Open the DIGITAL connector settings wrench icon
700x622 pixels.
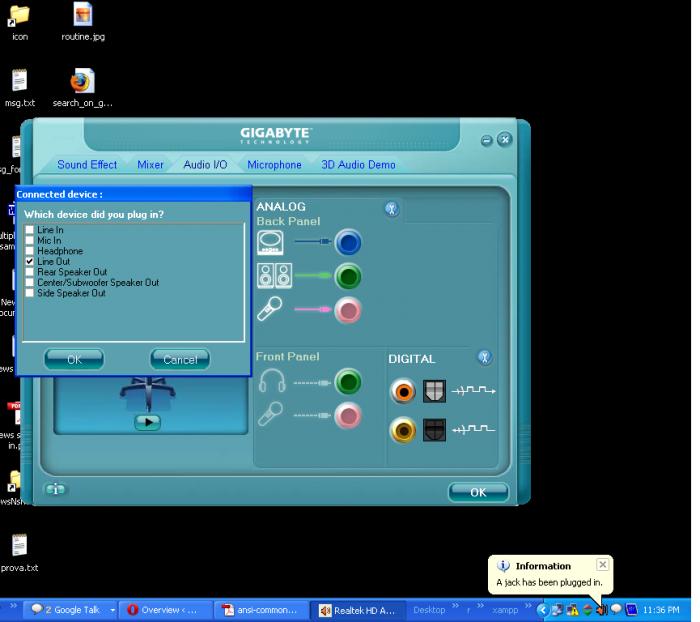pos(485,357)
